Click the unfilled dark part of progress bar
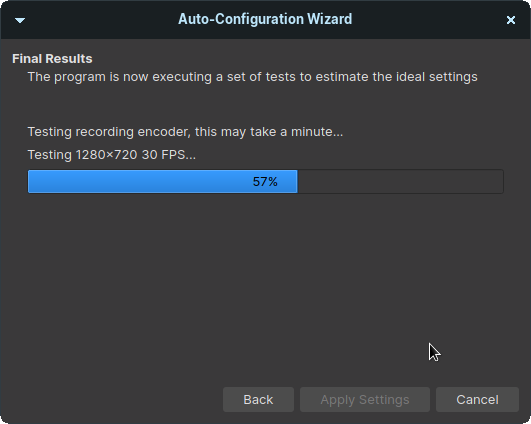 tap(400, 182)
